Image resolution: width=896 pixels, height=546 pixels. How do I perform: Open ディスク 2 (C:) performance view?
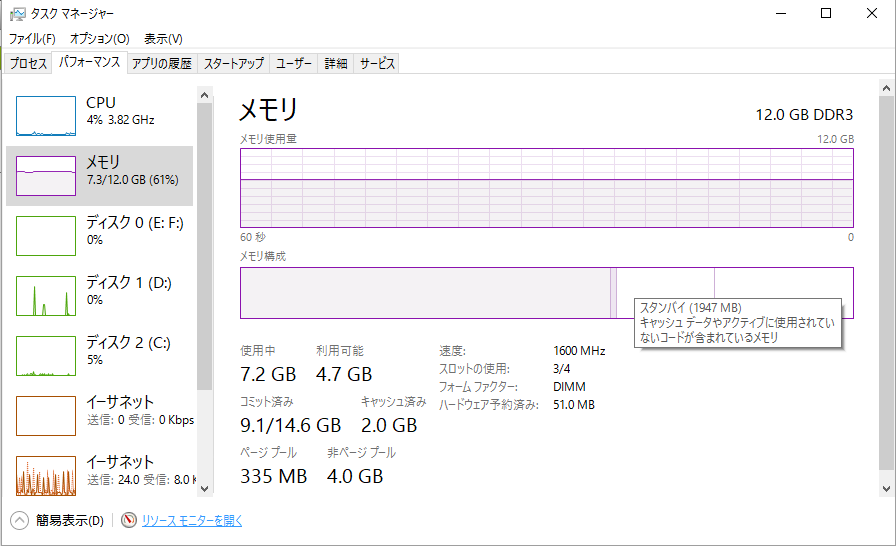click(x=100, y=355)
